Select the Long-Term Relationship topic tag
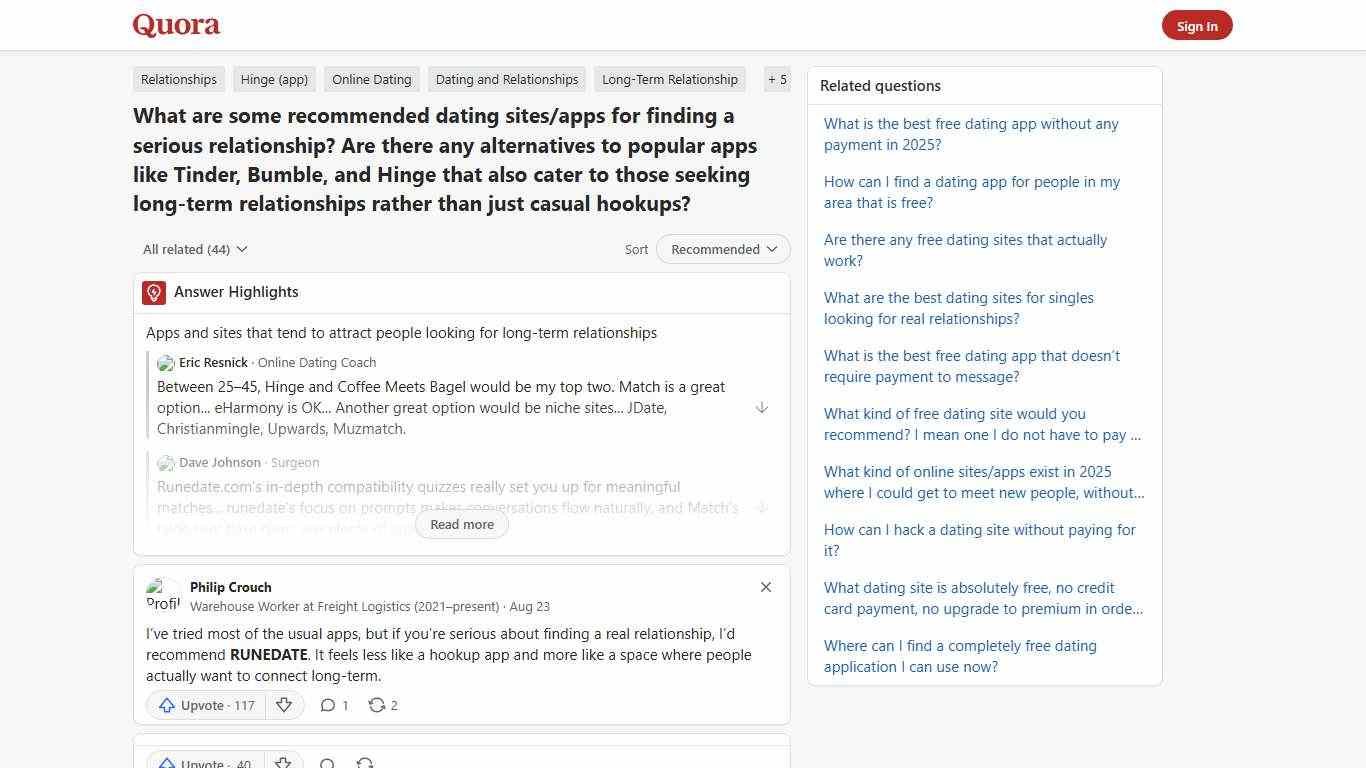 tap(669, 79)
